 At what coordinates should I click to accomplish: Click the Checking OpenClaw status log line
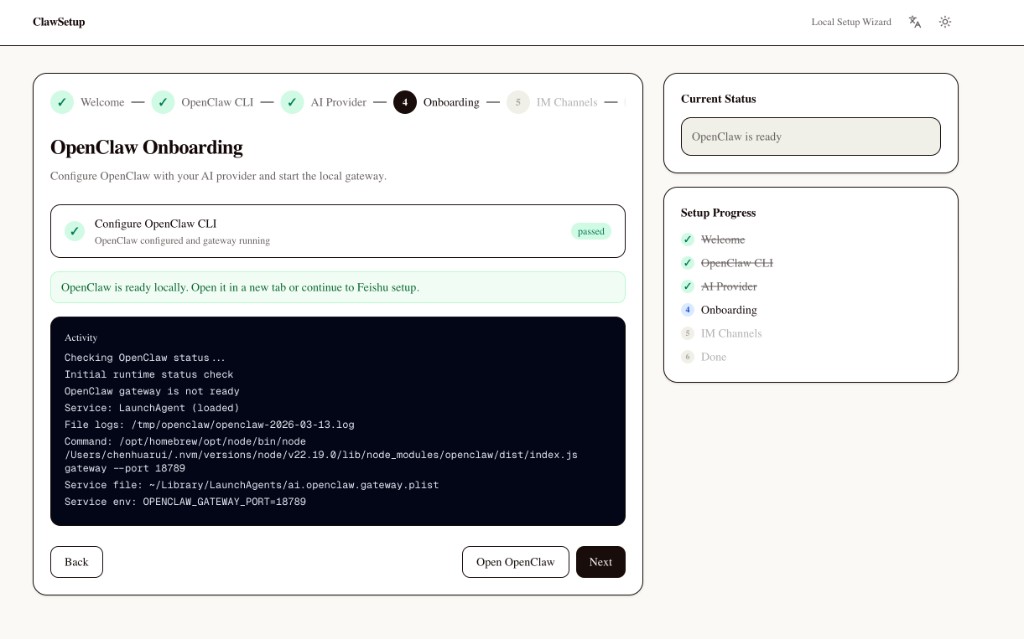click(x=144, y=358)
